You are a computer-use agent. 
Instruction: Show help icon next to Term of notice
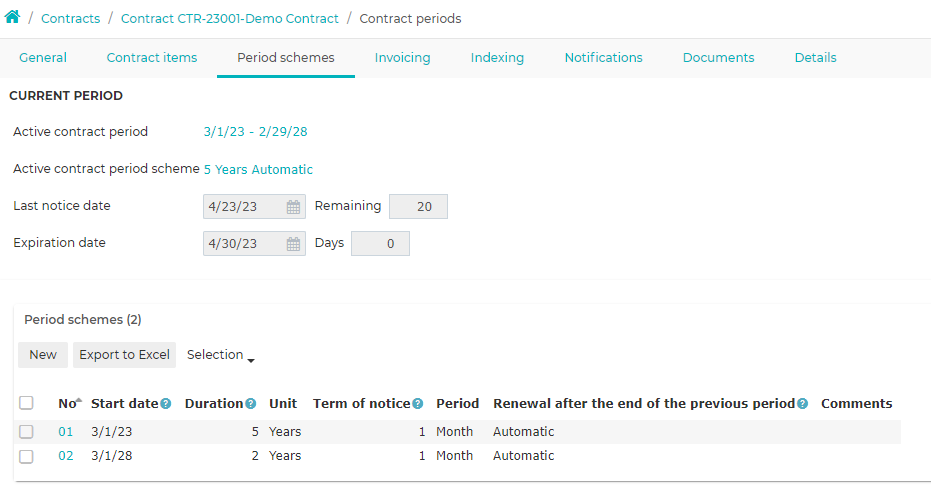point(418,404)
